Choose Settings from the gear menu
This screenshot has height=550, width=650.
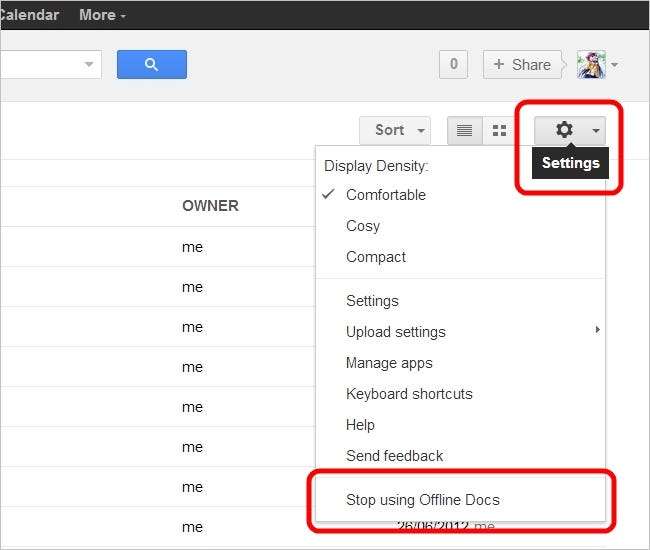(372, 301)
